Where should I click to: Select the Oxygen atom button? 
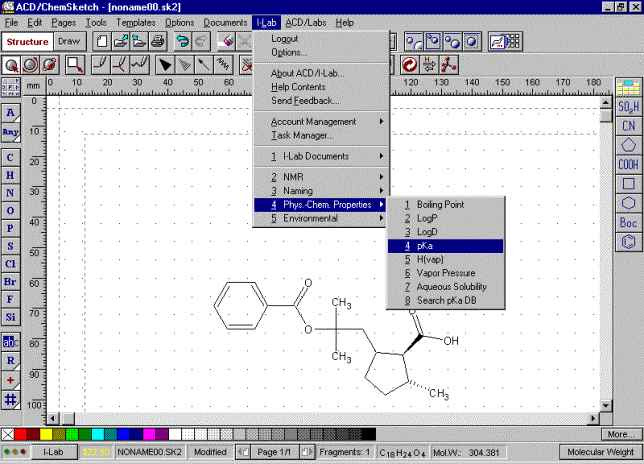10,211
